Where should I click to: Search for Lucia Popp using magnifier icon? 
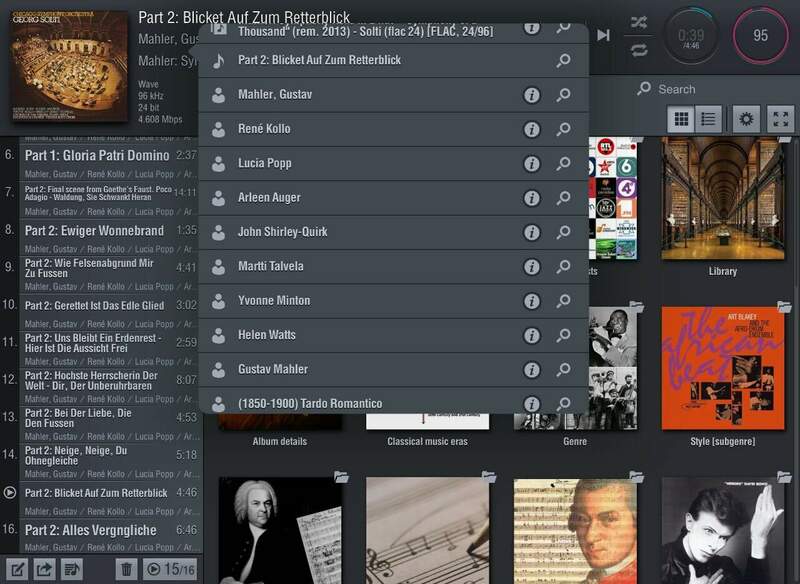pyautogui.click(x=564, y=163)
